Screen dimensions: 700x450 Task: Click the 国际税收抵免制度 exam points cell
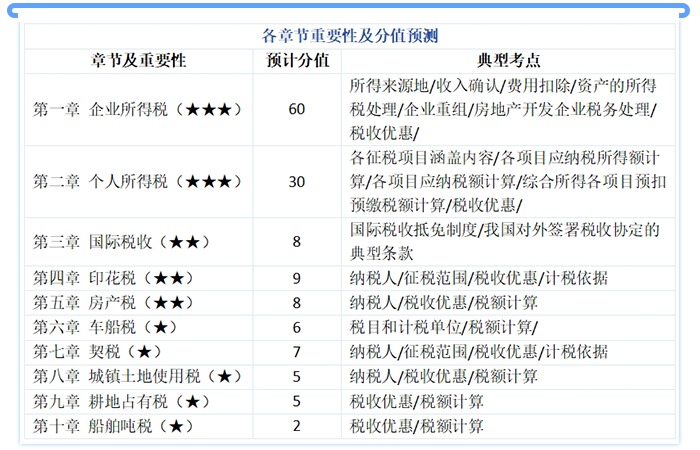click(x=505, y=242)
